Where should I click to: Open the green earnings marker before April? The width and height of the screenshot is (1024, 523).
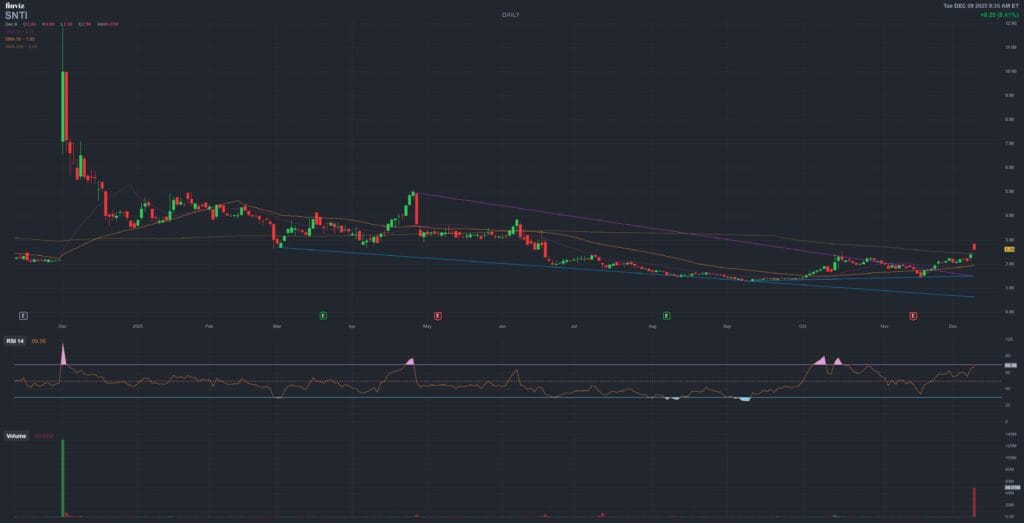pyautogui.click(x=323, y=315)
